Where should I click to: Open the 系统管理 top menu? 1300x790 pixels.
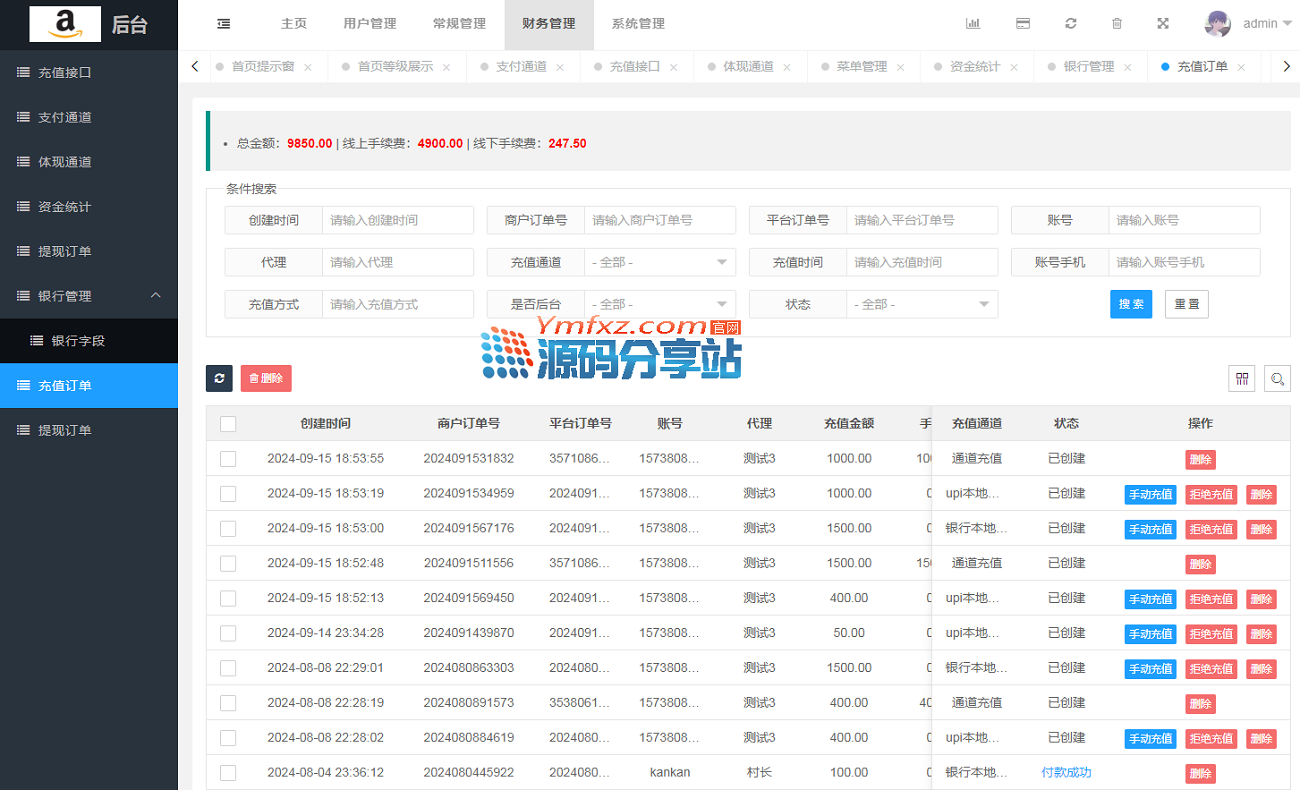(637, 24)
